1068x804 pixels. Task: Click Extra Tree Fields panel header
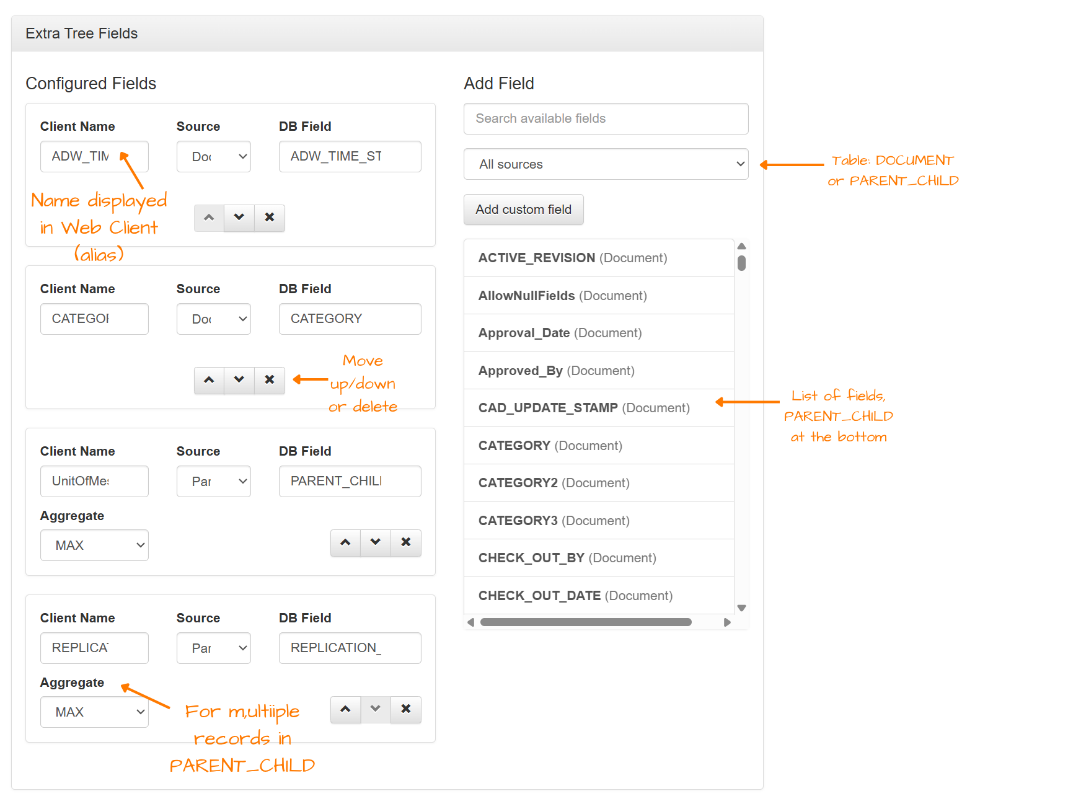tap(387, 33)
